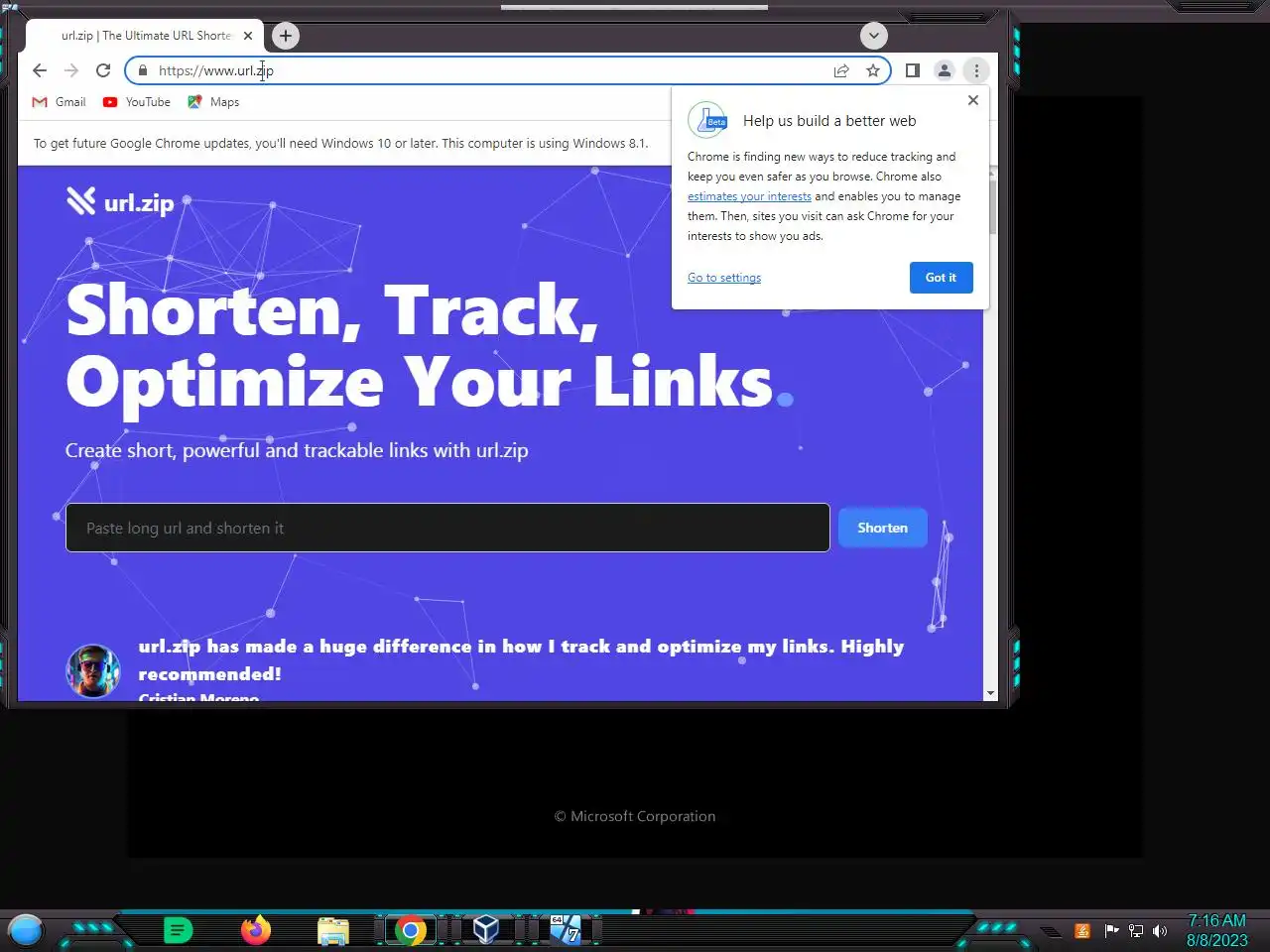Open the Maps bookmark
Screen dimensions: 1270x952
coord(213,102)
